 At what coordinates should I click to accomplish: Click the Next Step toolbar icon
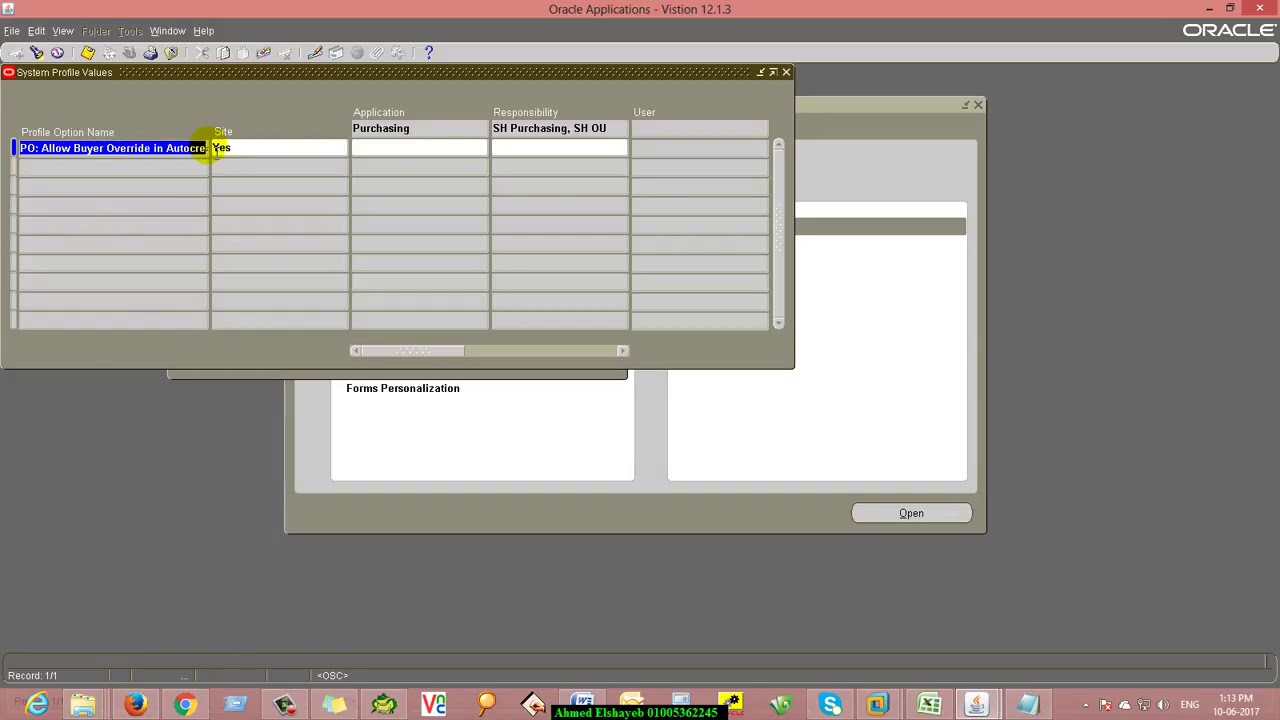point(109,53)
